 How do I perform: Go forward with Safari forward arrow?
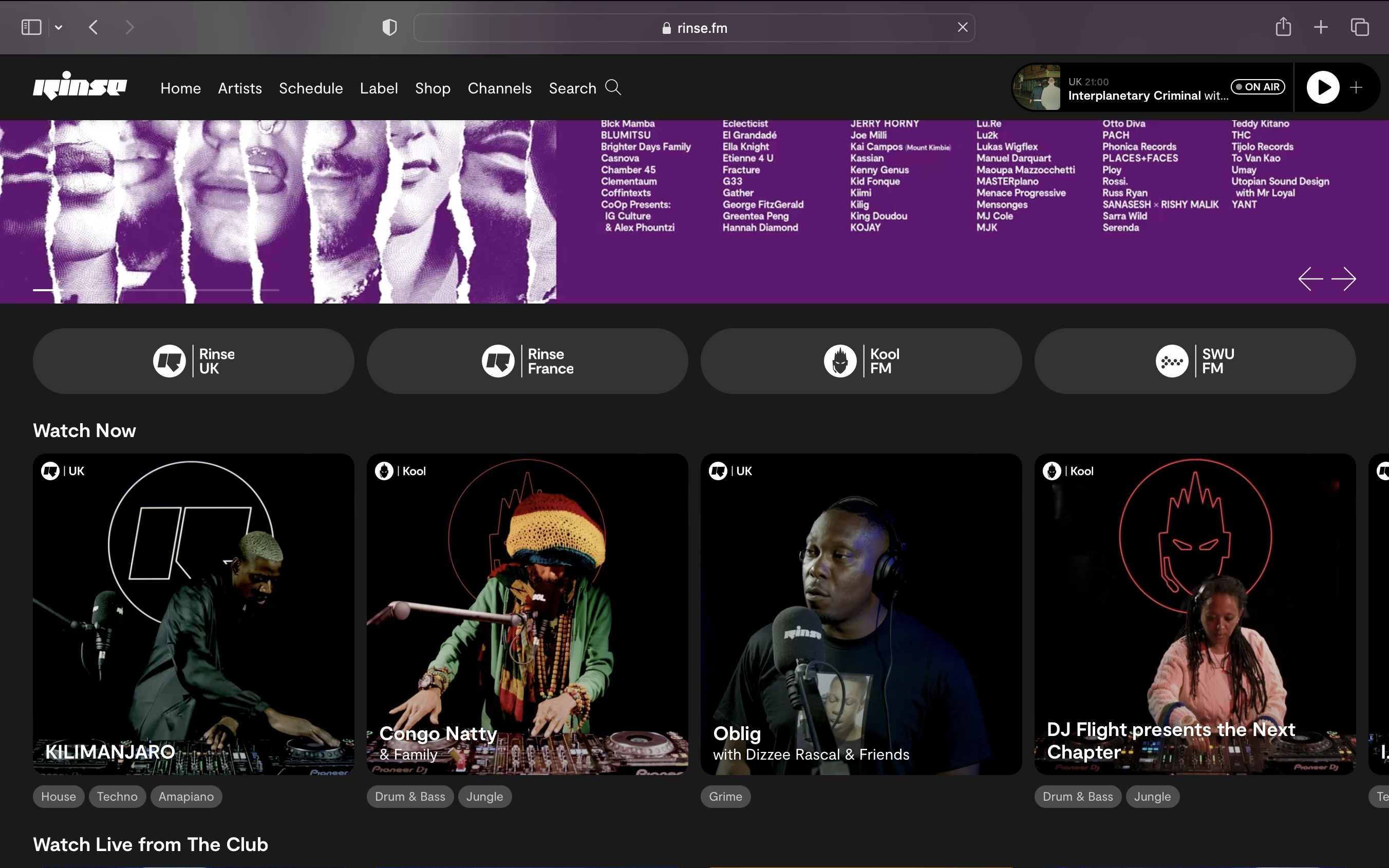coord(130,27)
